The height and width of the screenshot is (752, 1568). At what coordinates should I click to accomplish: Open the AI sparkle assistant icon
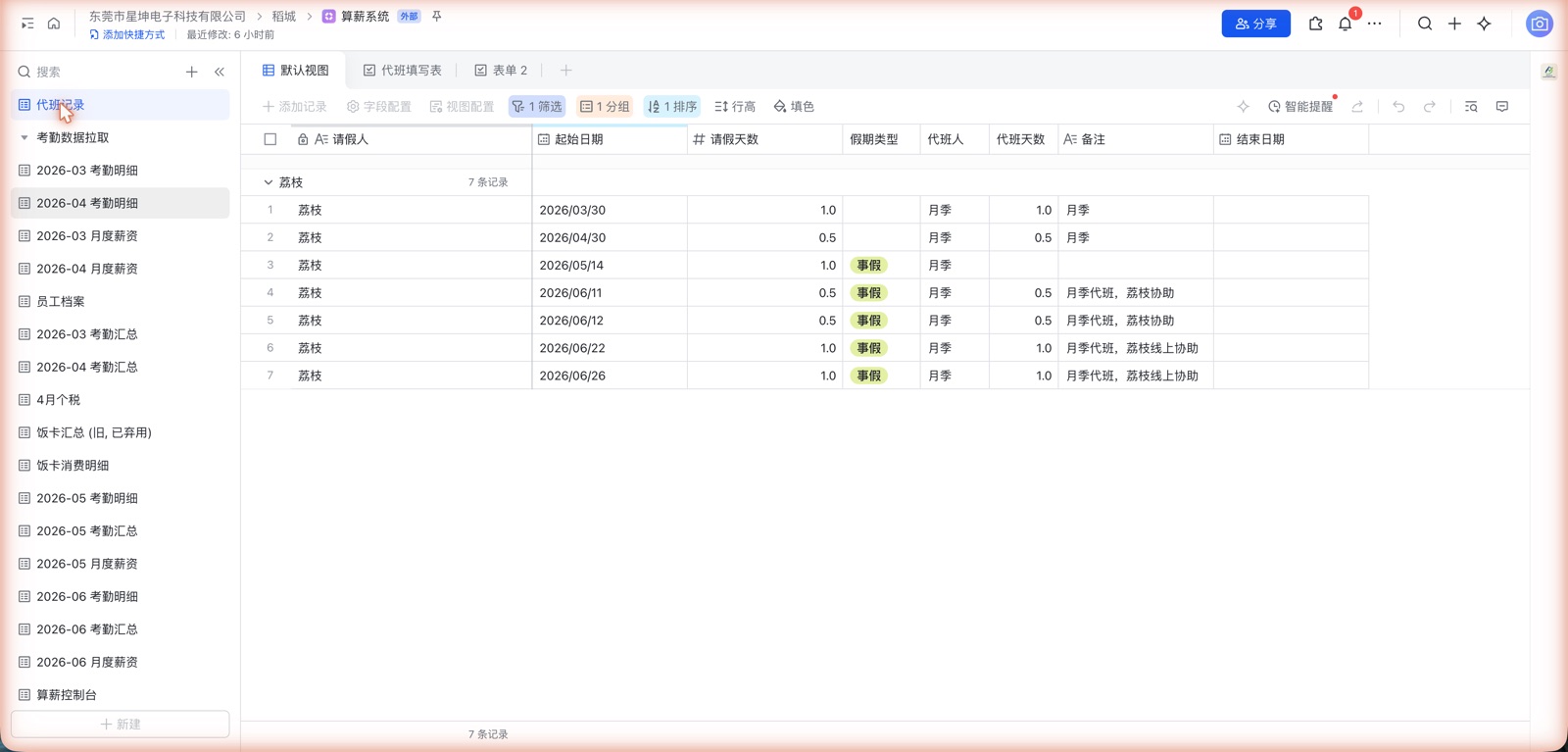tap(1485, 24)
